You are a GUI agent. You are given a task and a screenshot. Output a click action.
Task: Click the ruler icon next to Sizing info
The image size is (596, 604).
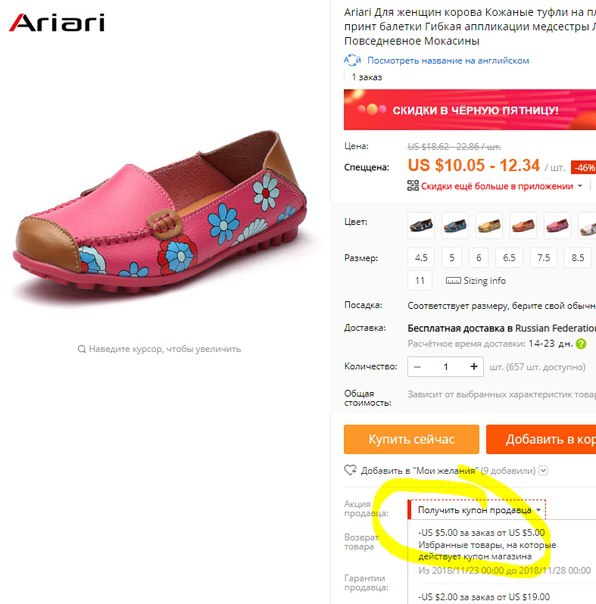[x=453, y=280]
